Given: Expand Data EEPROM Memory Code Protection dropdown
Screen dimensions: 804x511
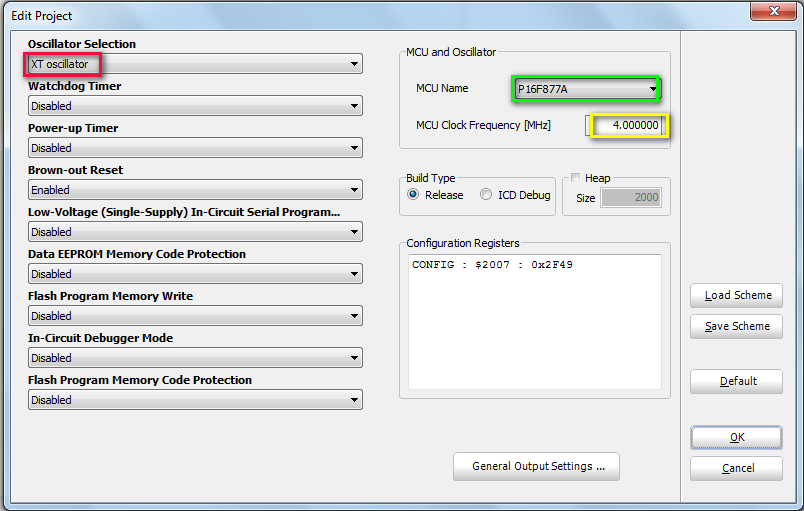Looking at the screenshot, I should [x=195, y=274].
